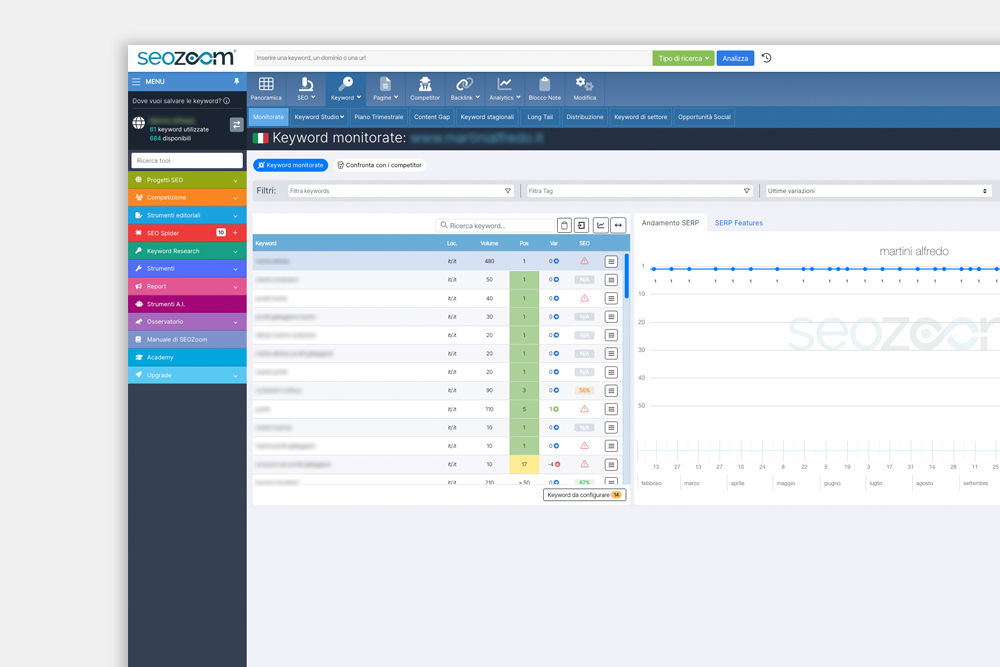Click the green variation indicator showing 1
1000x667 pixels.
pos(555,409)
